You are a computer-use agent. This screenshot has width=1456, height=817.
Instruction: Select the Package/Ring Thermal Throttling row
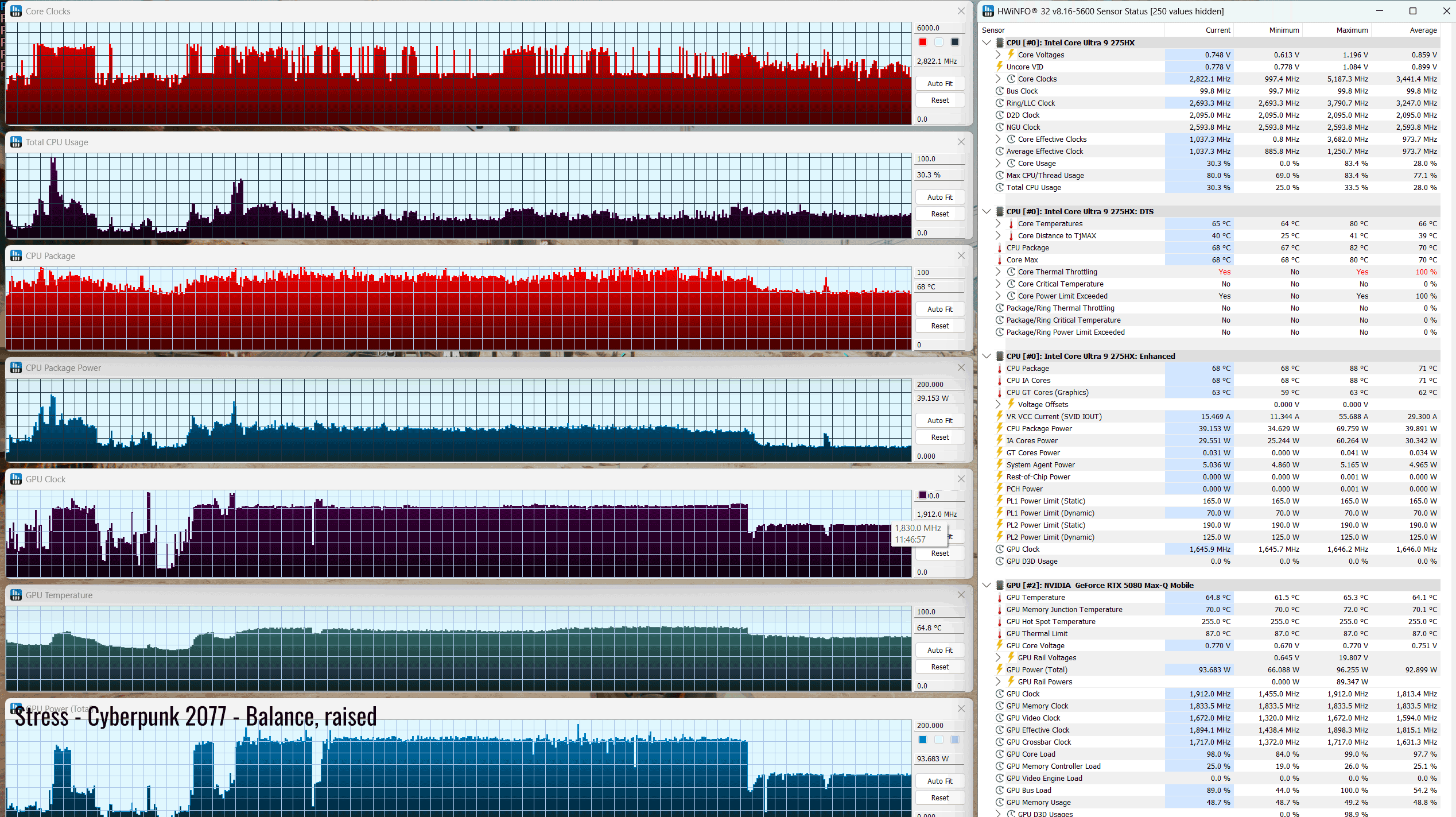pos(1211,308)
